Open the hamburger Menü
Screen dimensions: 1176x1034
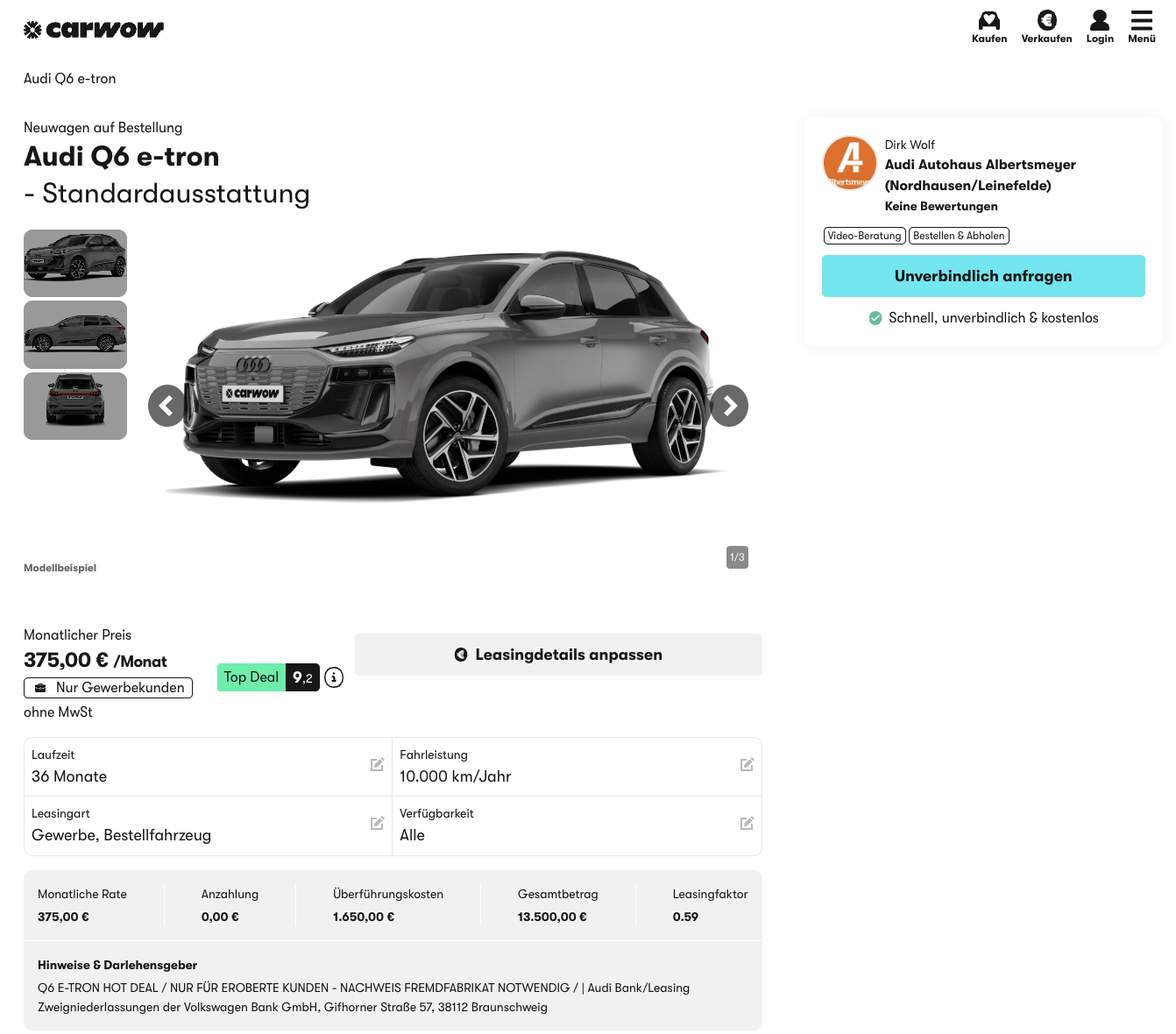[x=1141, y=20]
